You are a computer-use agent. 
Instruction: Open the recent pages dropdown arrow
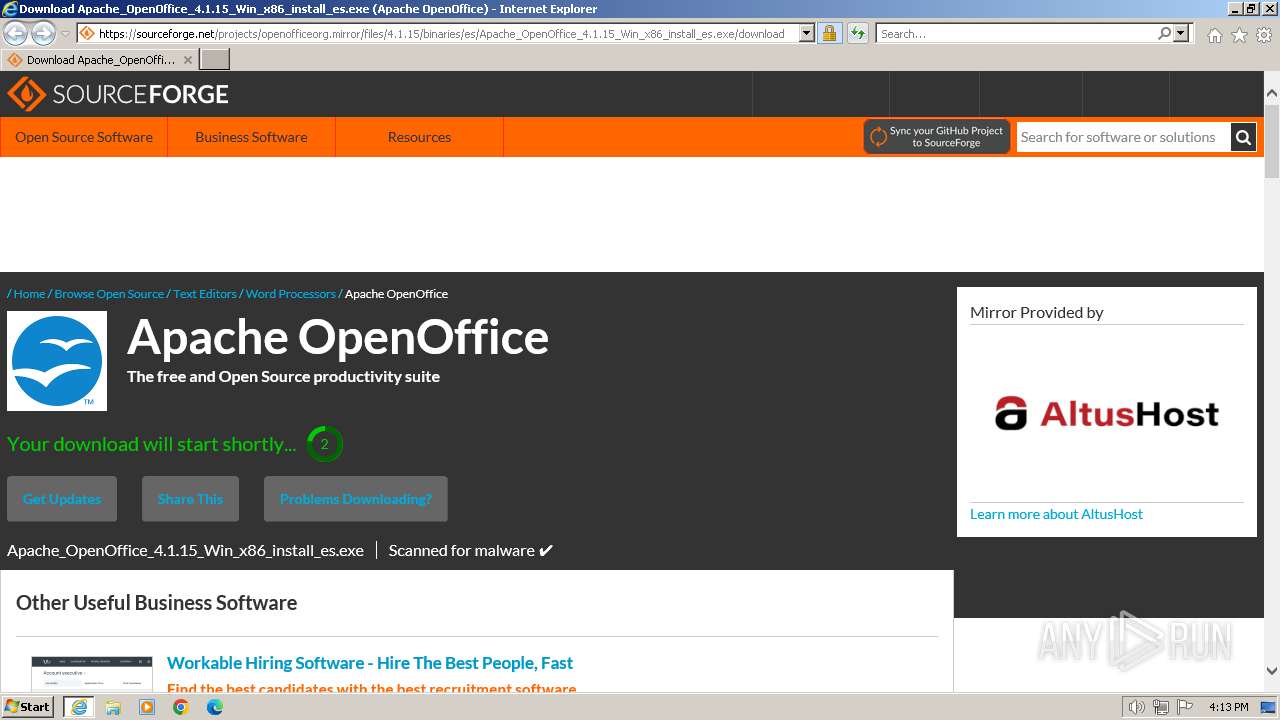(x=65, y=34)
